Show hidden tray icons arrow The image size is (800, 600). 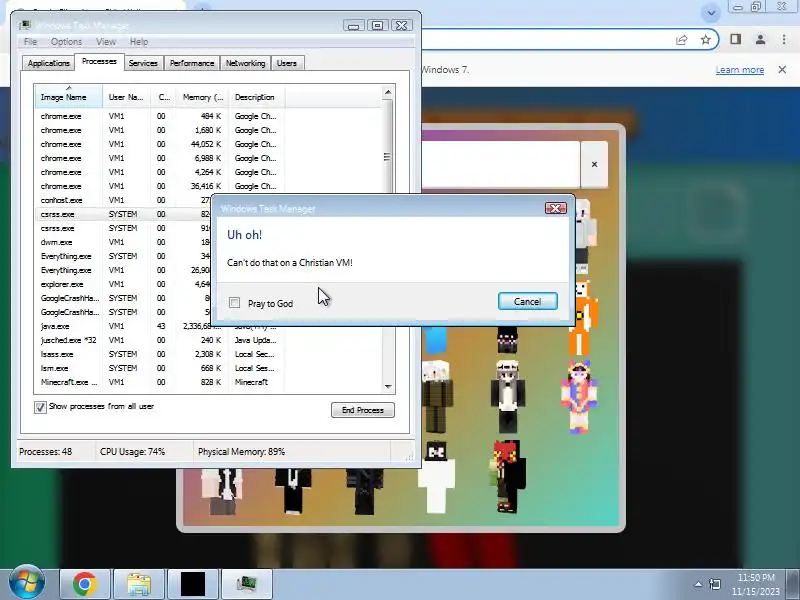pyautogui.click(x=698, y=584)
